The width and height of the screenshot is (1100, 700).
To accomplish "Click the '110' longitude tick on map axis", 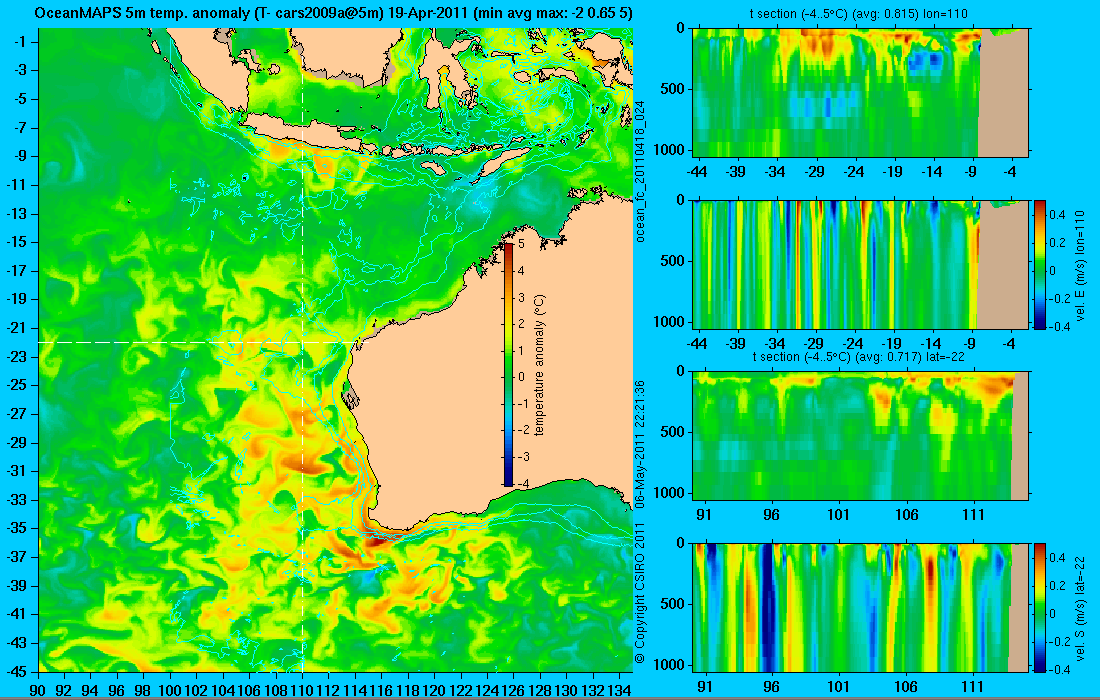I will point(302,690).
